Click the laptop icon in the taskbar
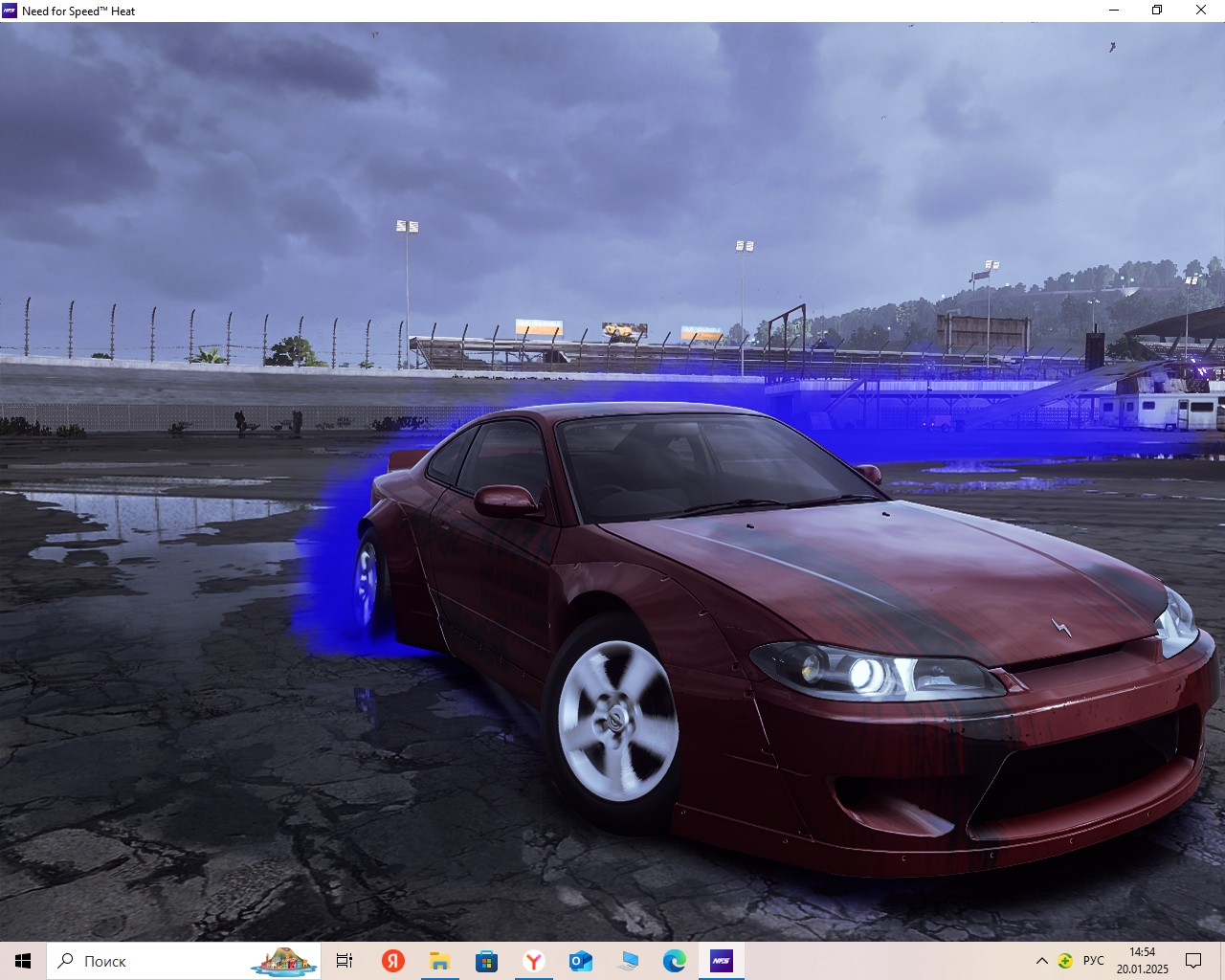This screenshot has height=980, width=1225. 628,961
